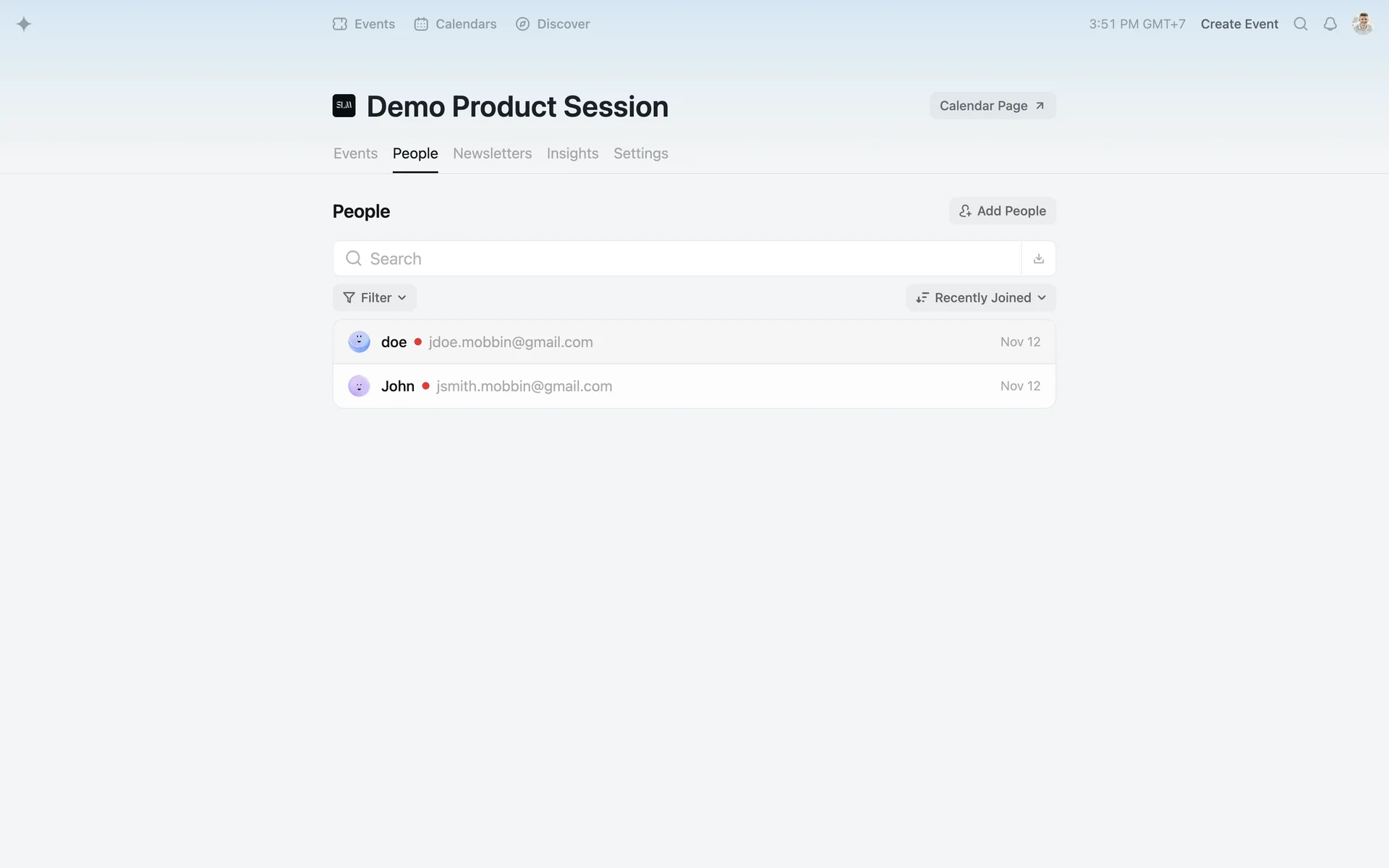Open the search magnifier in top bar

click(1300, 24)
